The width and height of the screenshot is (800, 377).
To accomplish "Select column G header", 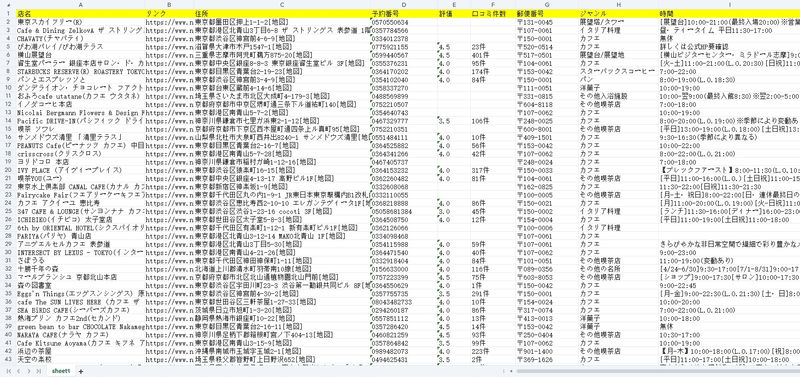I will coord(547,5).
